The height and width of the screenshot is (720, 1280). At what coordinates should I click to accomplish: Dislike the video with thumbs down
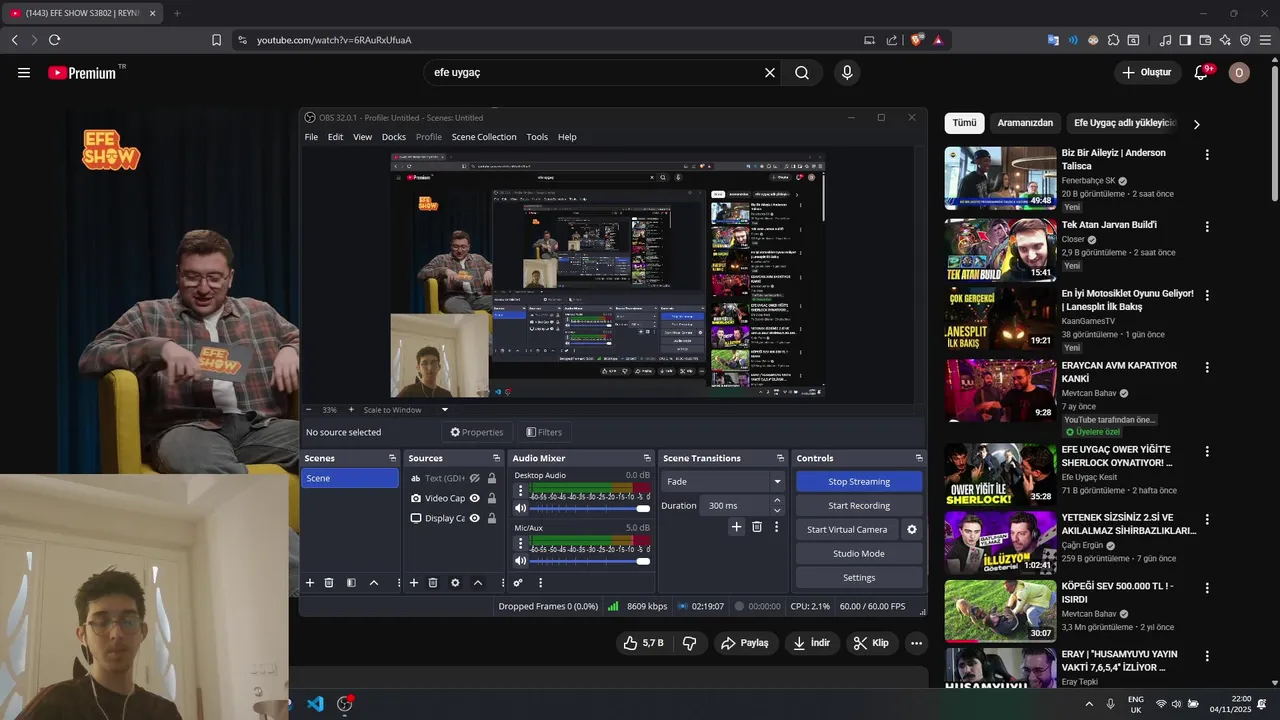click(x=689, y=643)
